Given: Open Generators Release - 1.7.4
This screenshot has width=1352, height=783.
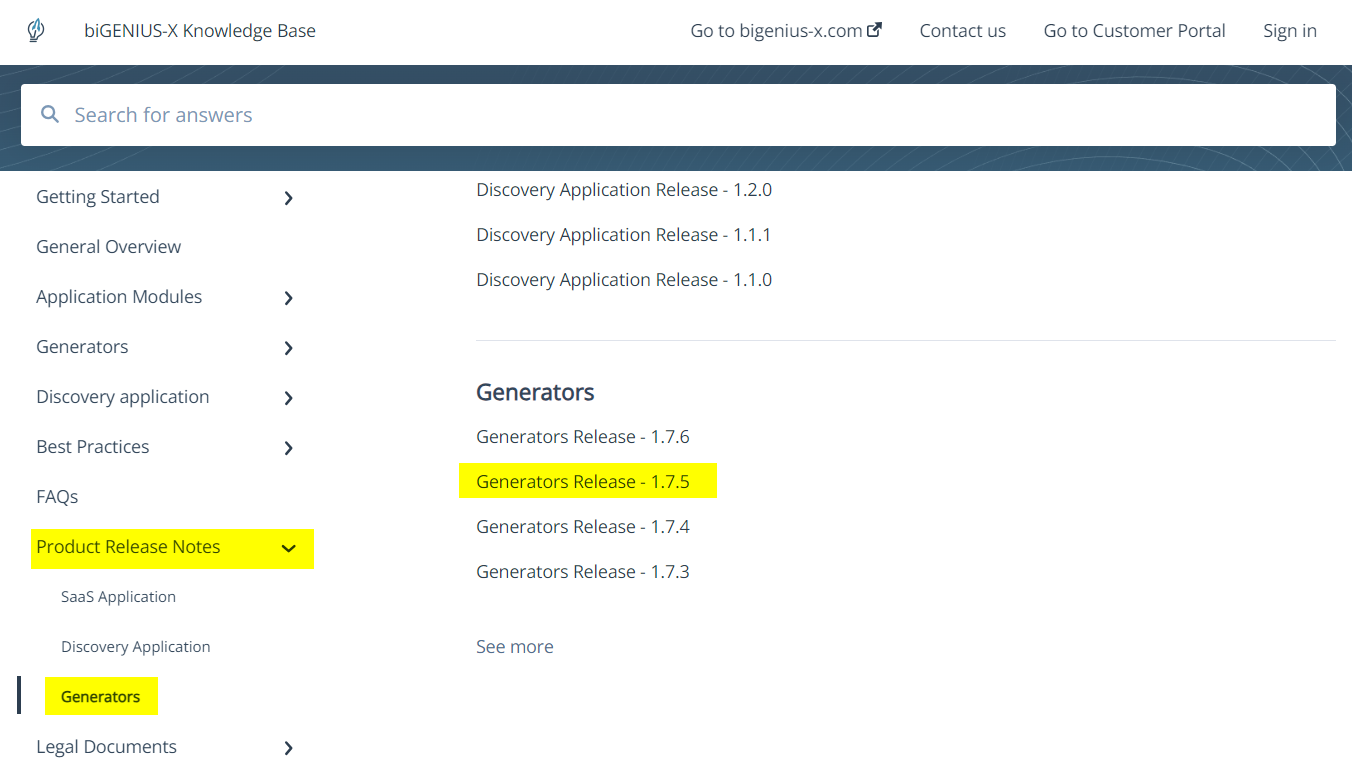Looking at the screenshot, I should pyautogui.click(x=583, y=527).
